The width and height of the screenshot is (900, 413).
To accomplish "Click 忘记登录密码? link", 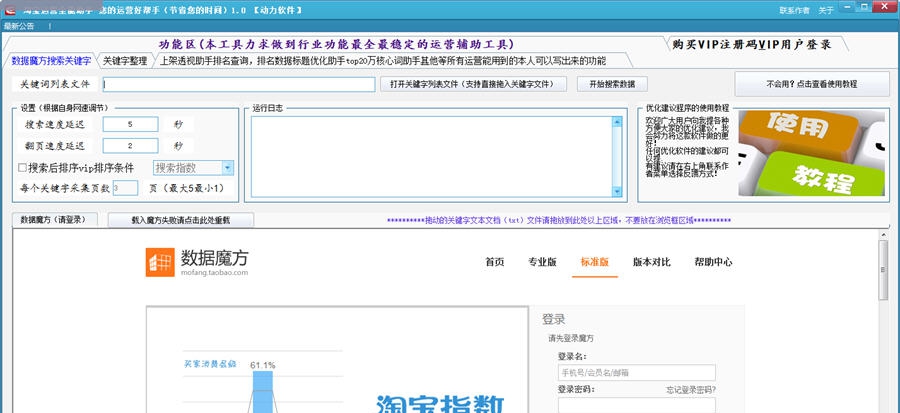I will point(691,389).
